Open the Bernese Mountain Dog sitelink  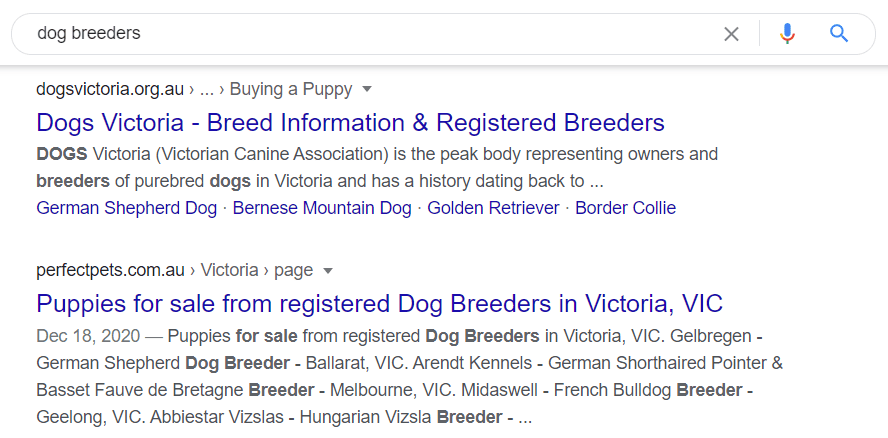[322, 208]
